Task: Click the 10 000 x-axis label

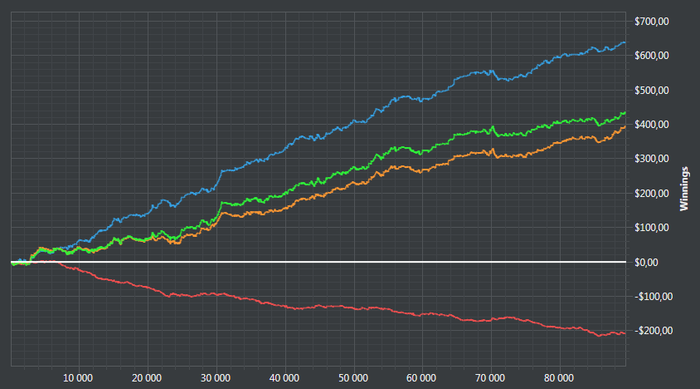Action: tap(78, 378)
